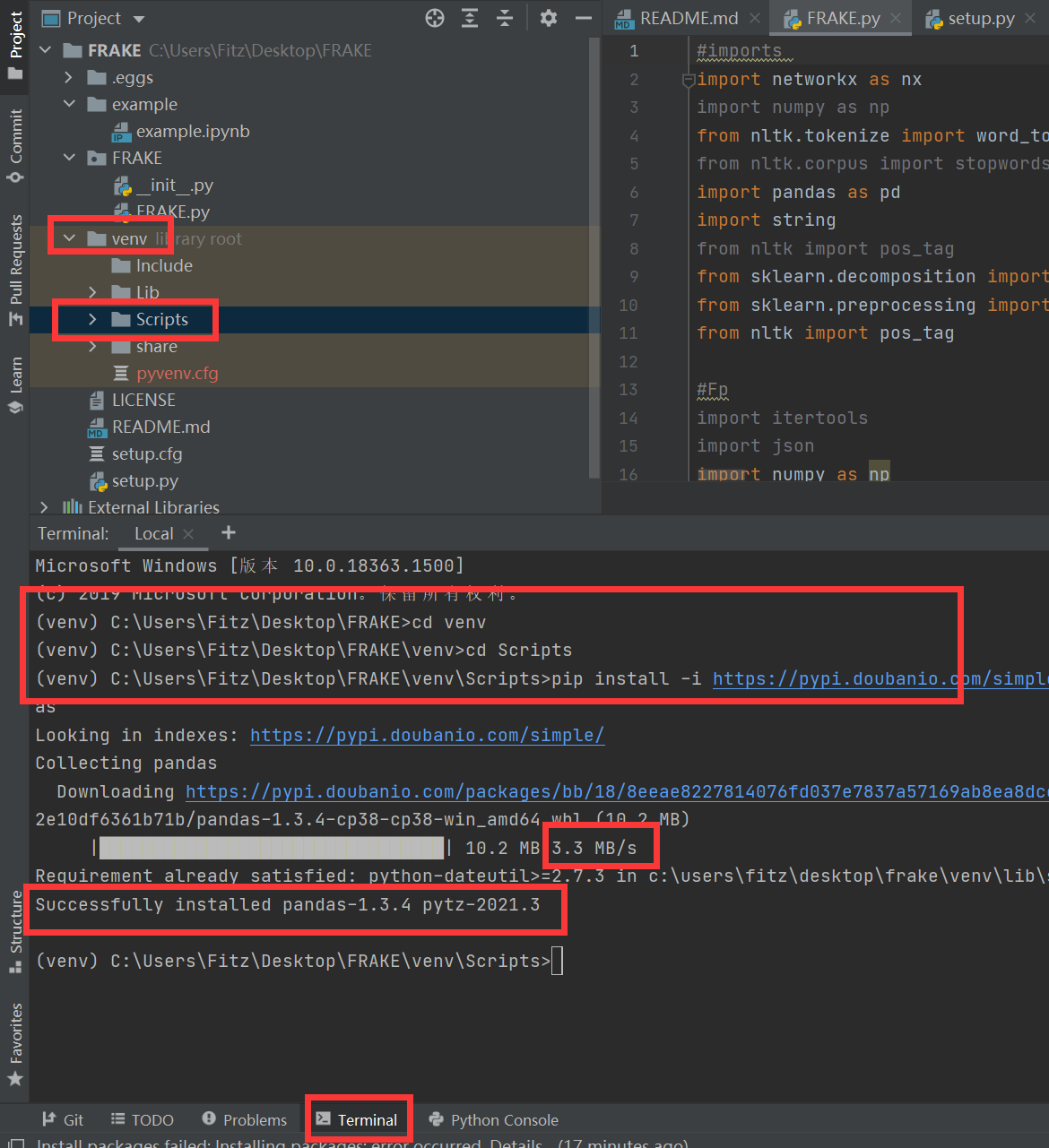Select the LICENSE file
Image resolution: width=1049 pixels, height=1148 pixels.
coord(132,400)
